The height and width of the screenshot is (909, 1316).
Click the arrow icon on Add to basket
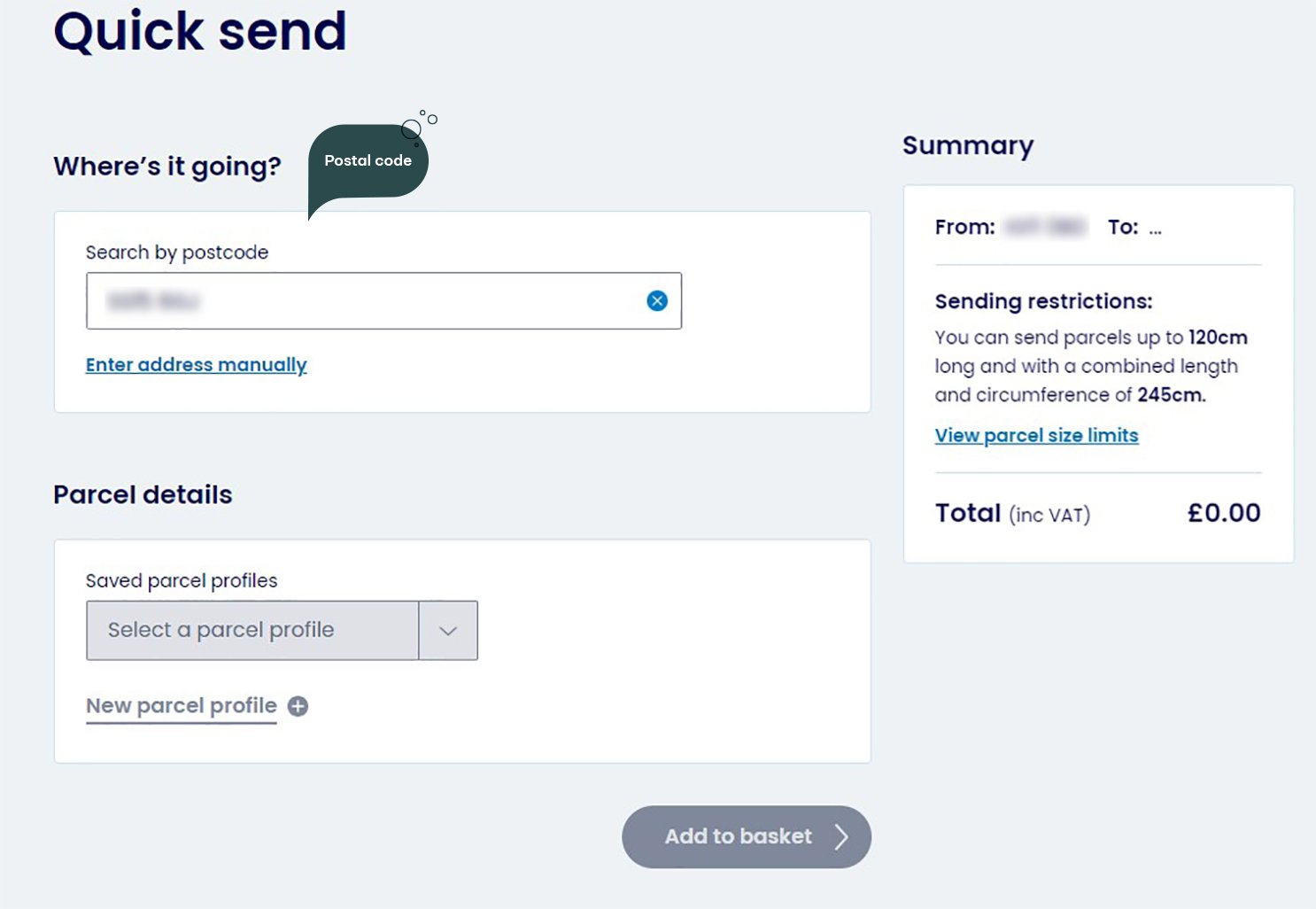[x=840, y=836]
